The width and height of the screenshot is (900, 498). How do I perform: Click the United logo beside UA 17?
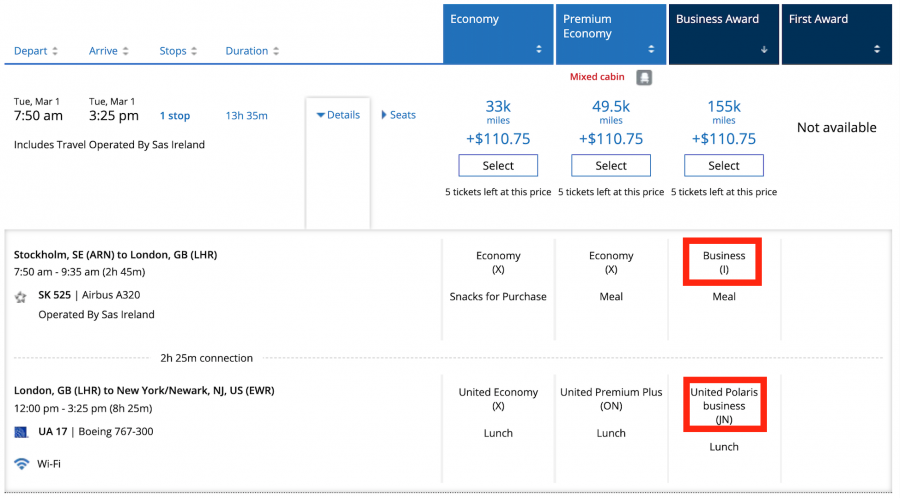point(21,432)
